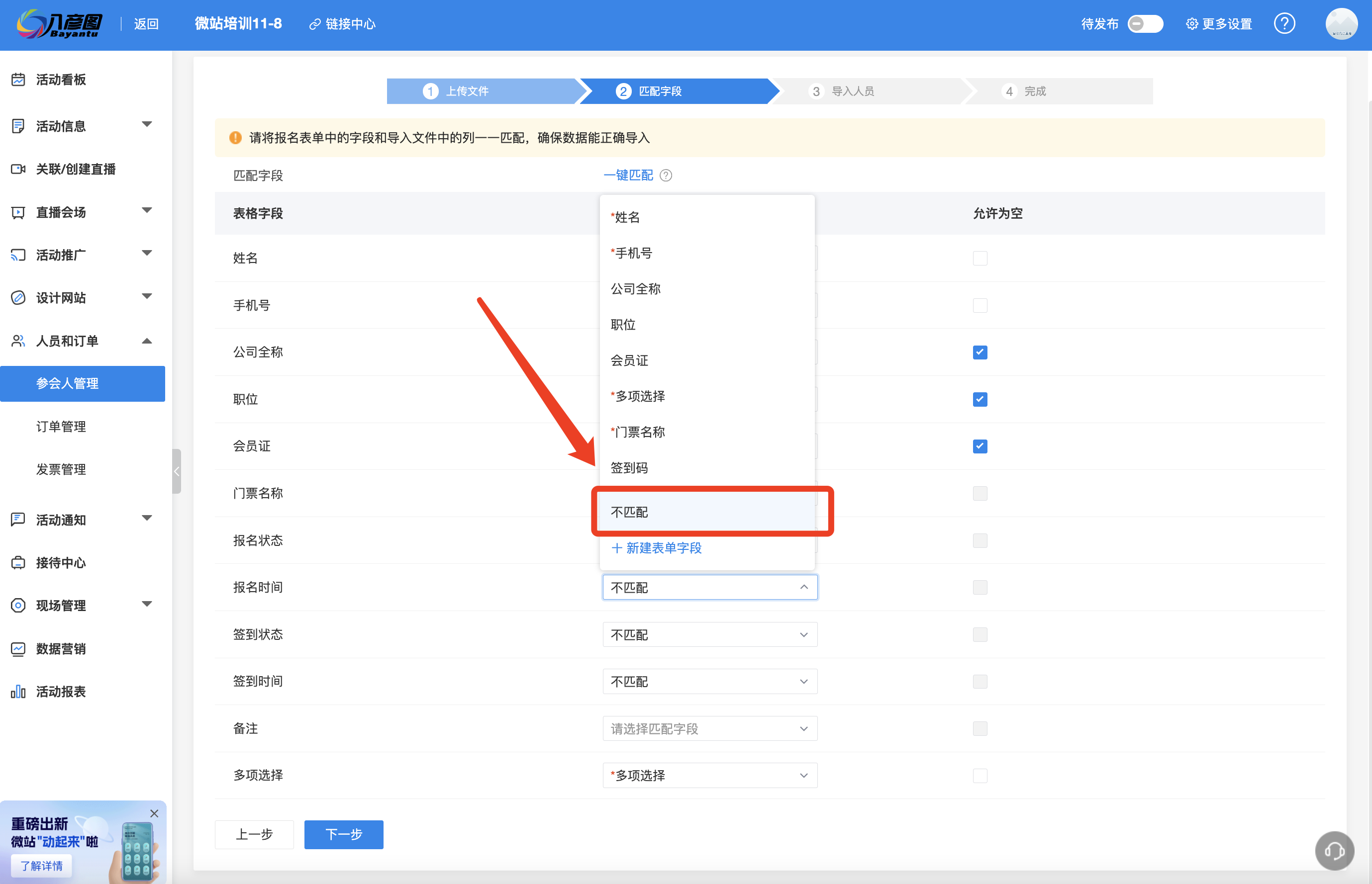Screen dimensions: 1372x884
Task: Click the link icon beside 链接中心
Action: pos(315,24)
